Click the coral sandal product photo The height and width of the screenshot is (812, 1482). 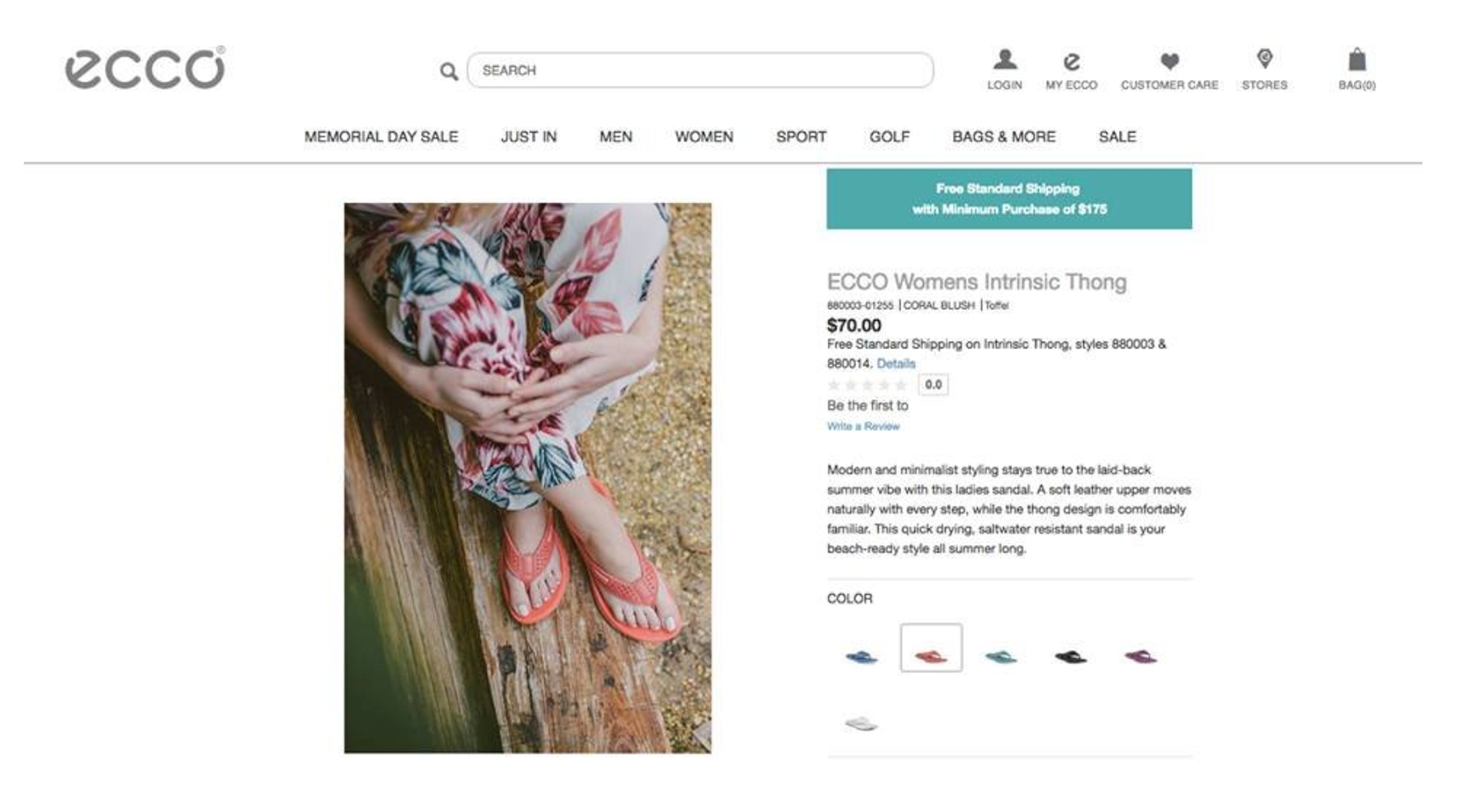[x=527, y=478]
